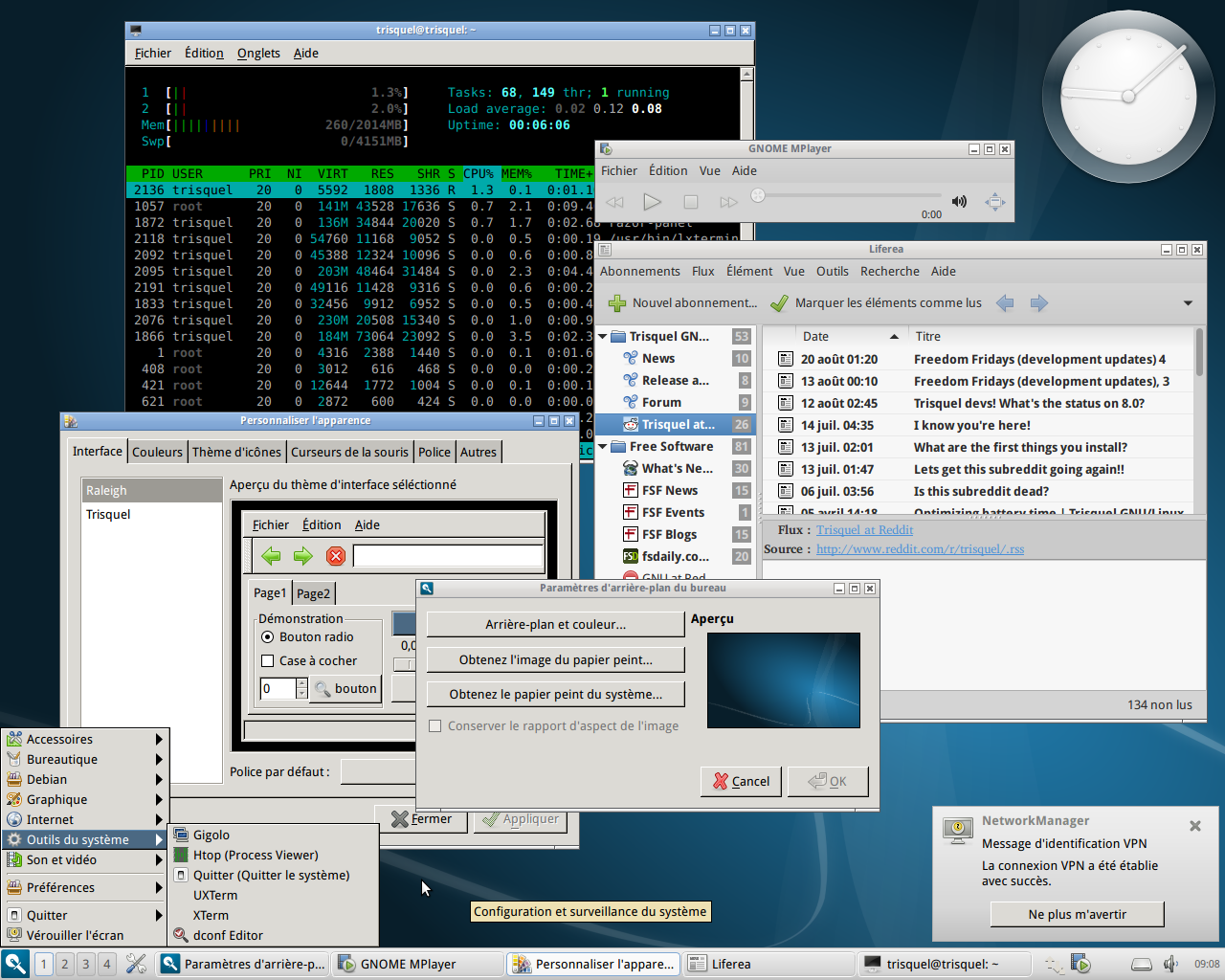This screenshot has width=1225, height=980.
Task: Click the volume icon in the system tray
Action: click(x=1170, y=964)
